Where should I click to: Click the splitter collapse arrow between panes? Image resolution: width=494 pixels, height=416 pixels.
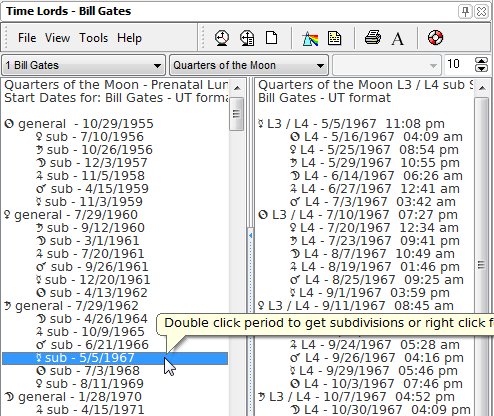(250, 236)
